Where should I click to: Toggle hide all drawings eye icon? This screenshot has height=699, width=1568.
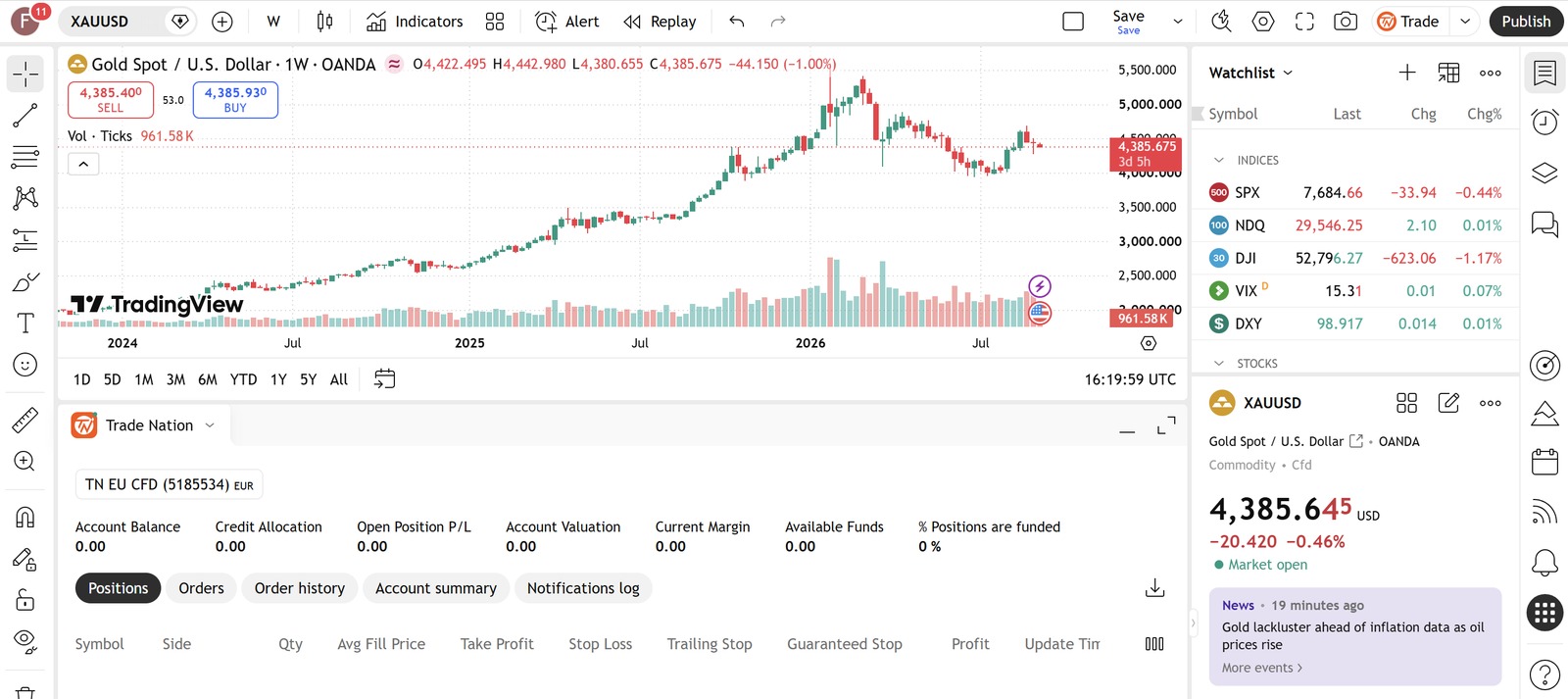(x=24, y=641)
